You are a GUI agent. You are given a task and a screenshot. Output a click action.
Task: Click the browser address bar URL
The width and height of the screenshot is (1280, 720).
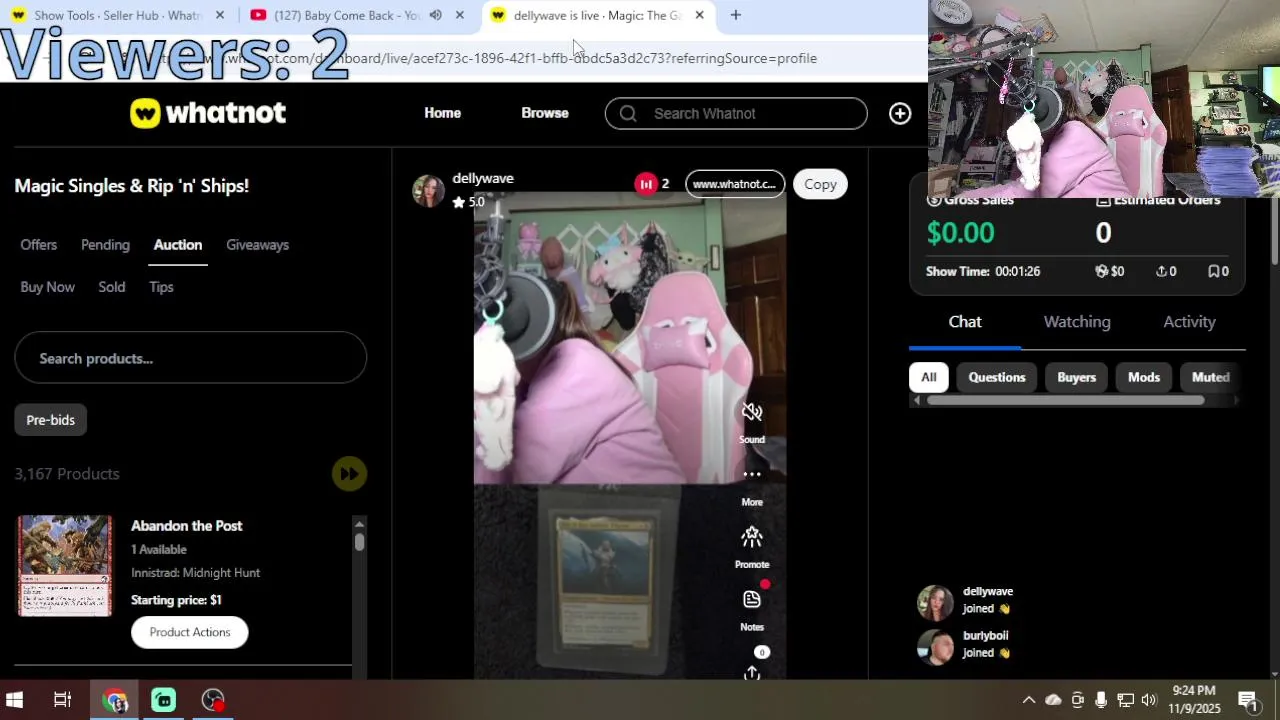click(x=490, y=58)
